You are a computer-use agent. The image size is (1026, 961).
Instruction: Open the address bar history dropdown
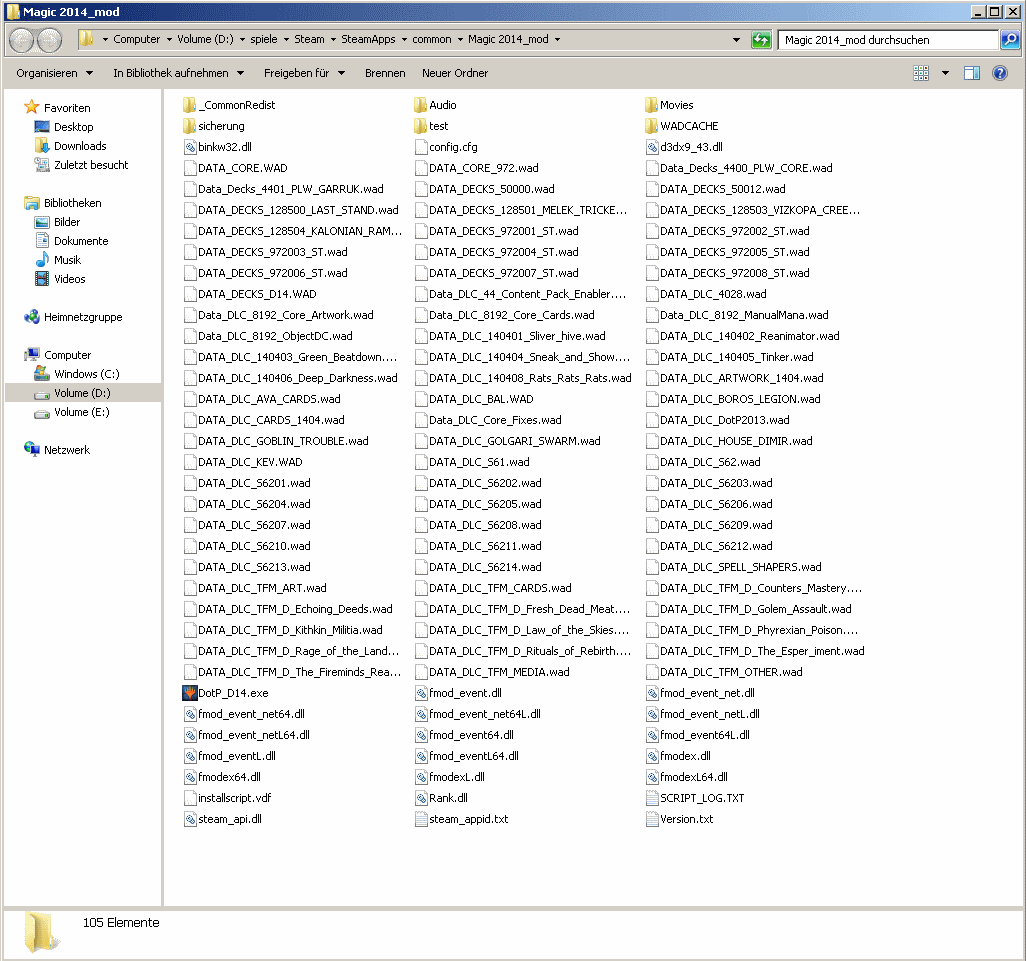coord(736,40)
